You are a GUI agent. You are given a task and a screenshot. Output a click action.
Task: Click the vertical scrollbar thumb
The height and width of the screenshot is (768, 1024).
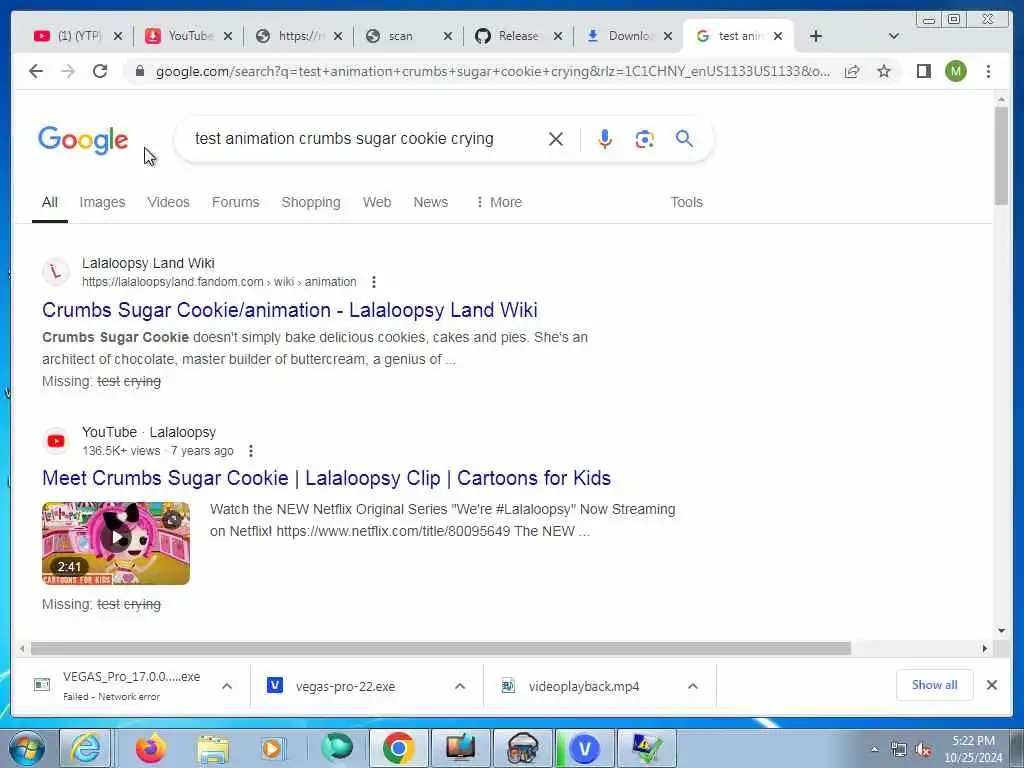(x=1001, y=155)
